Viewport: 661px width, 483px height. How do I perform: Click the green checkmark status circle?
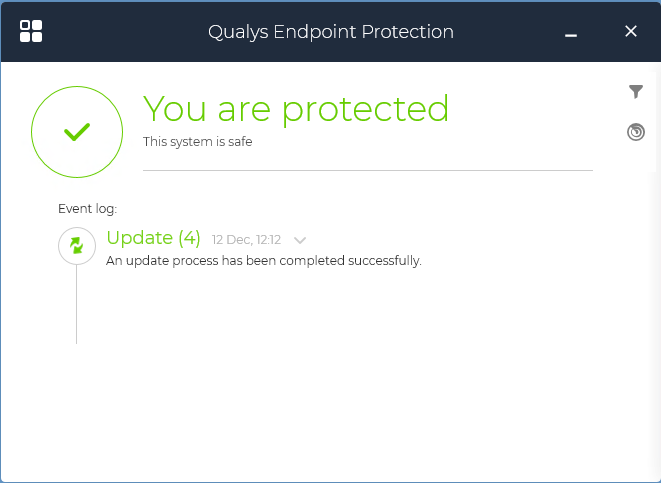click(77, 132)
